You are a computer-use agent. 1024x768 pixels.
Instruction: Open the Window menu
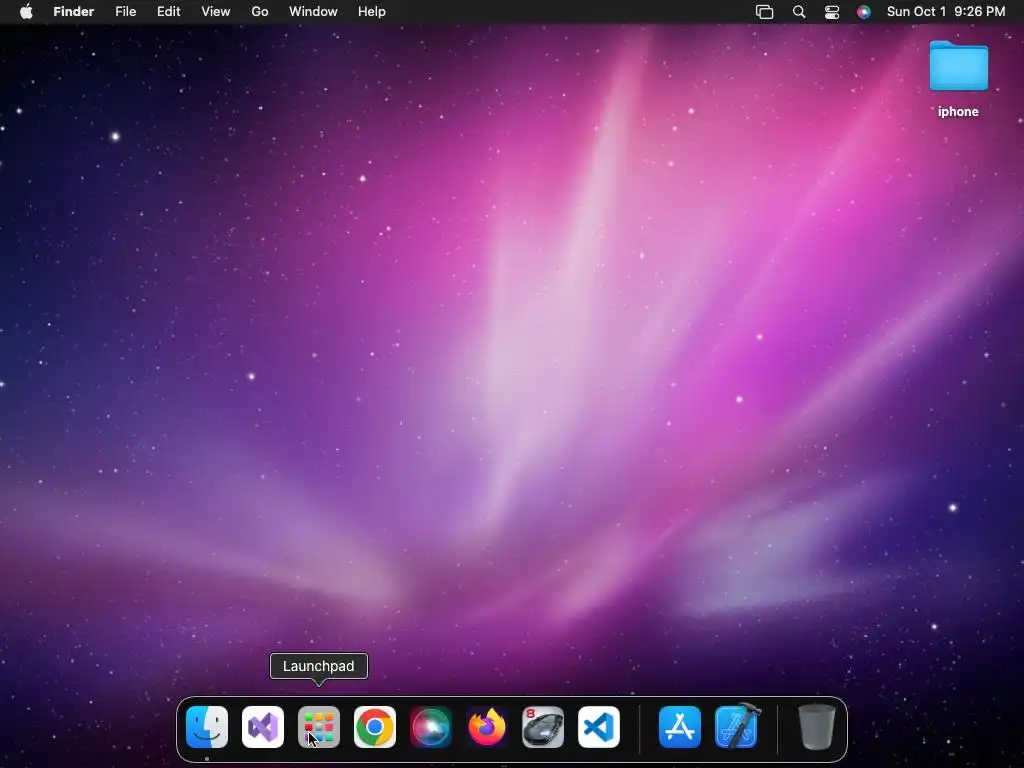coord(313,12)
